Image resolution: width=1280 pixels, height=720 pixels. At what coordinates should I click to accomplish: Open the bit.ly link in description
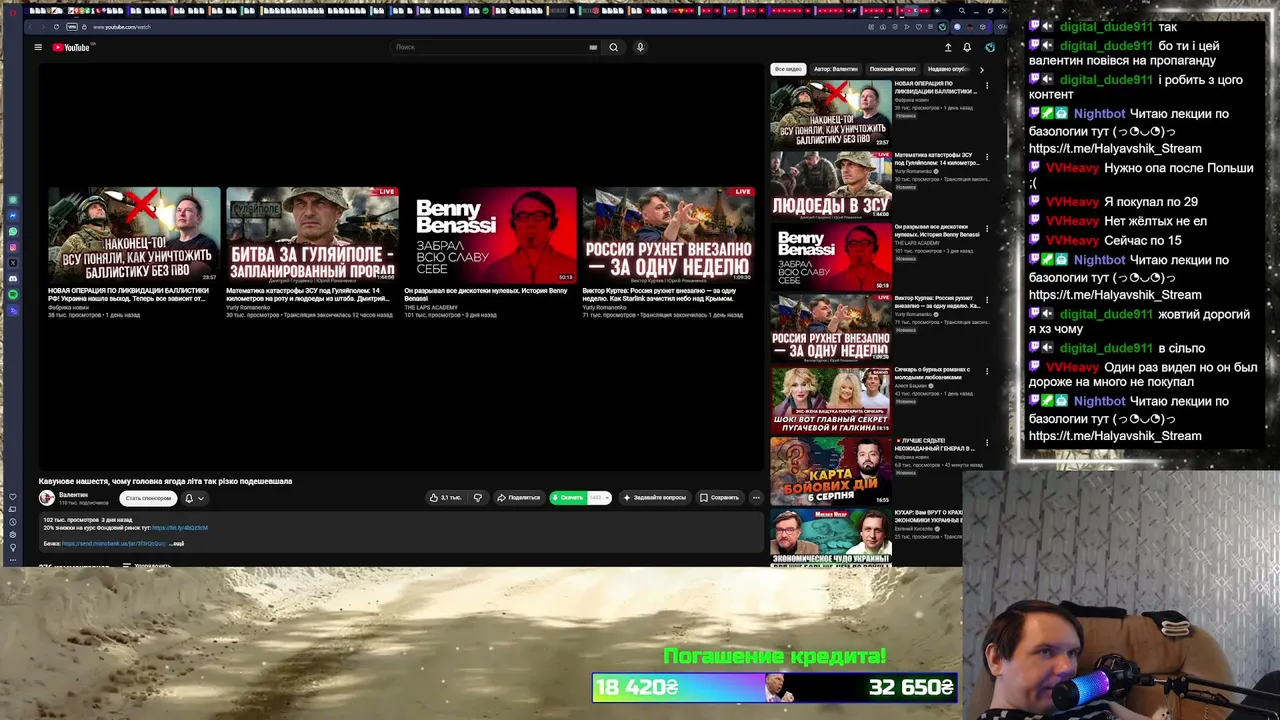pyautogui.click(x=180, y=528)
